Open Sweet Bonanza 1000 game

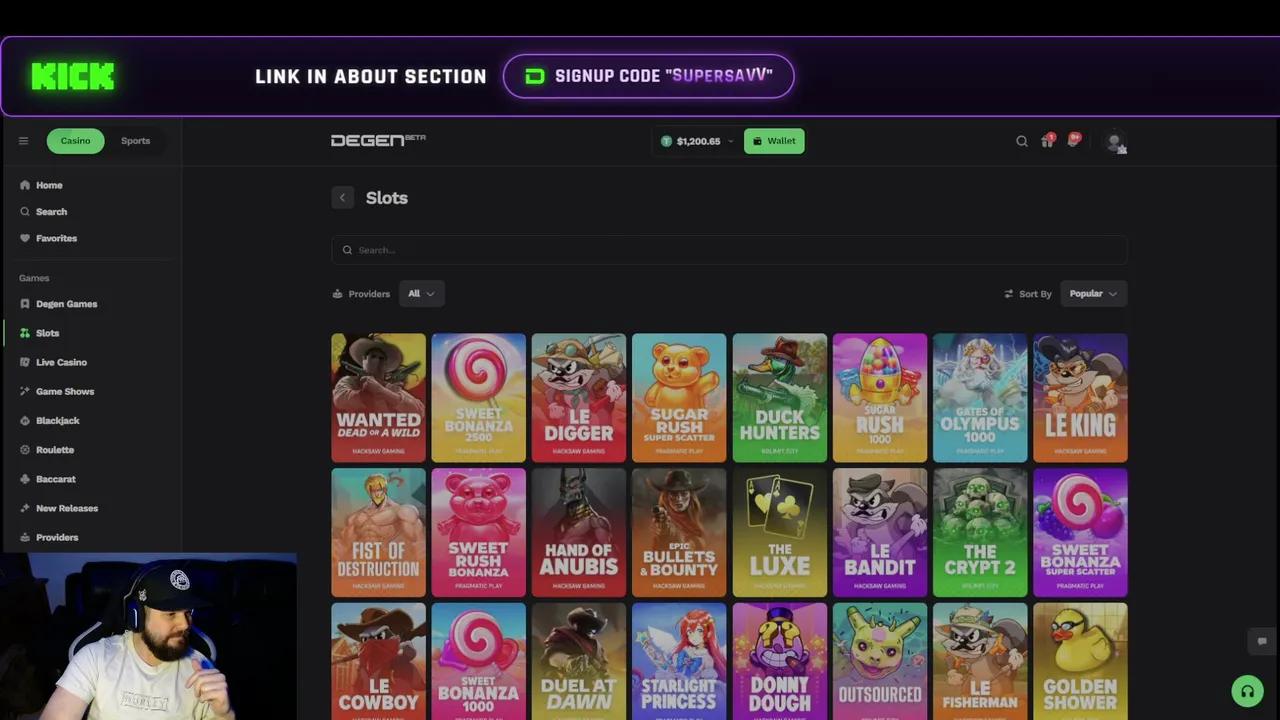(x=478, y=661)
